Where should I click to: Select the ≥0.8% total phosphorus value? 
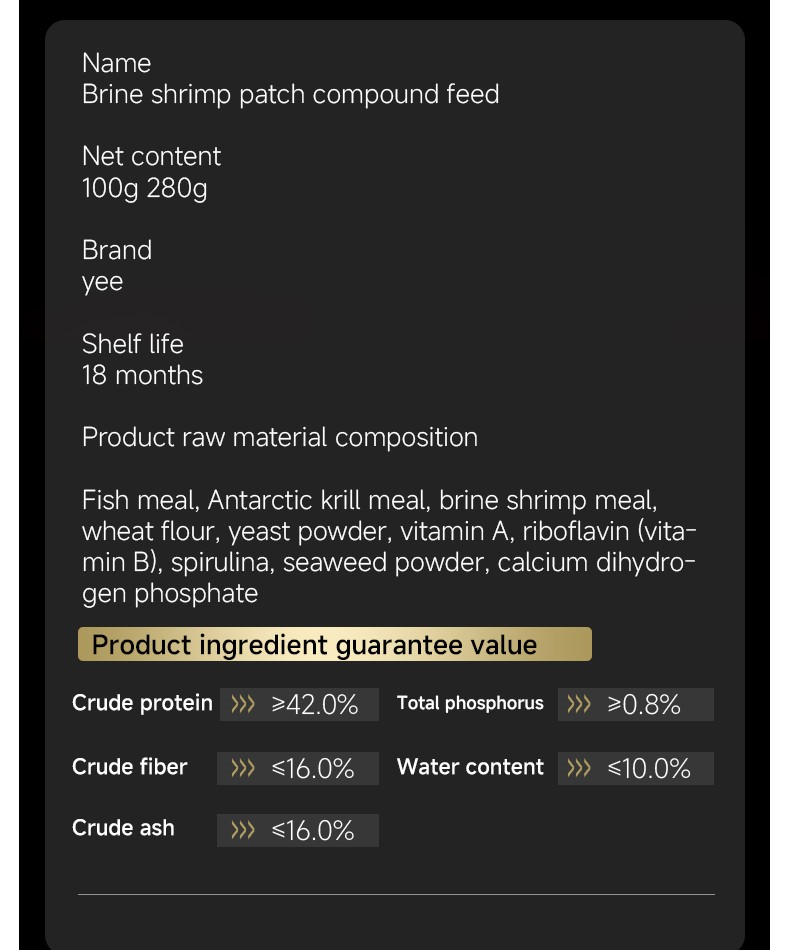[644, 705]
